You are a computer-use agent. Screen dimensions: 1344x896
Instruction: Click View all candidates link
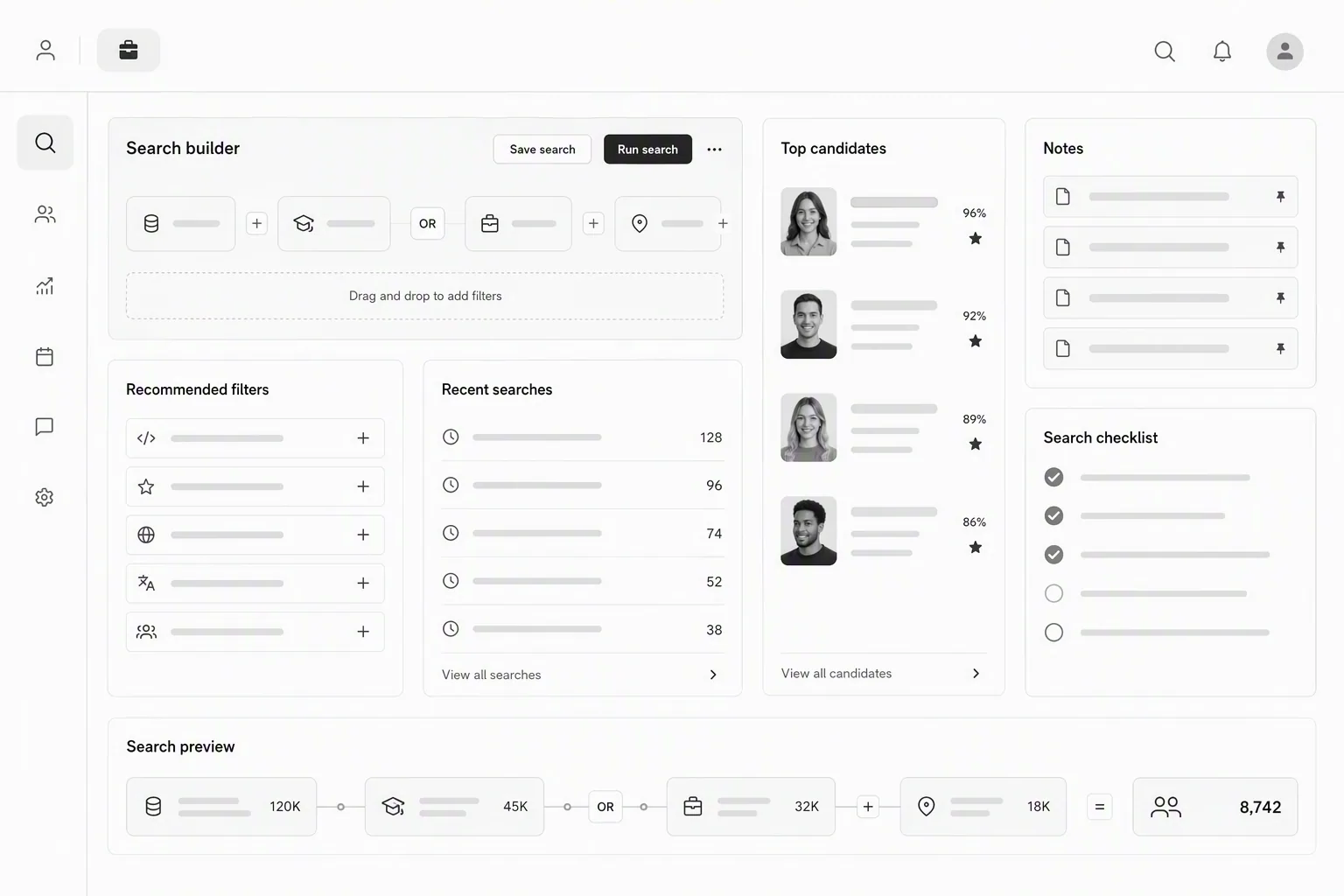coord(836,673)
